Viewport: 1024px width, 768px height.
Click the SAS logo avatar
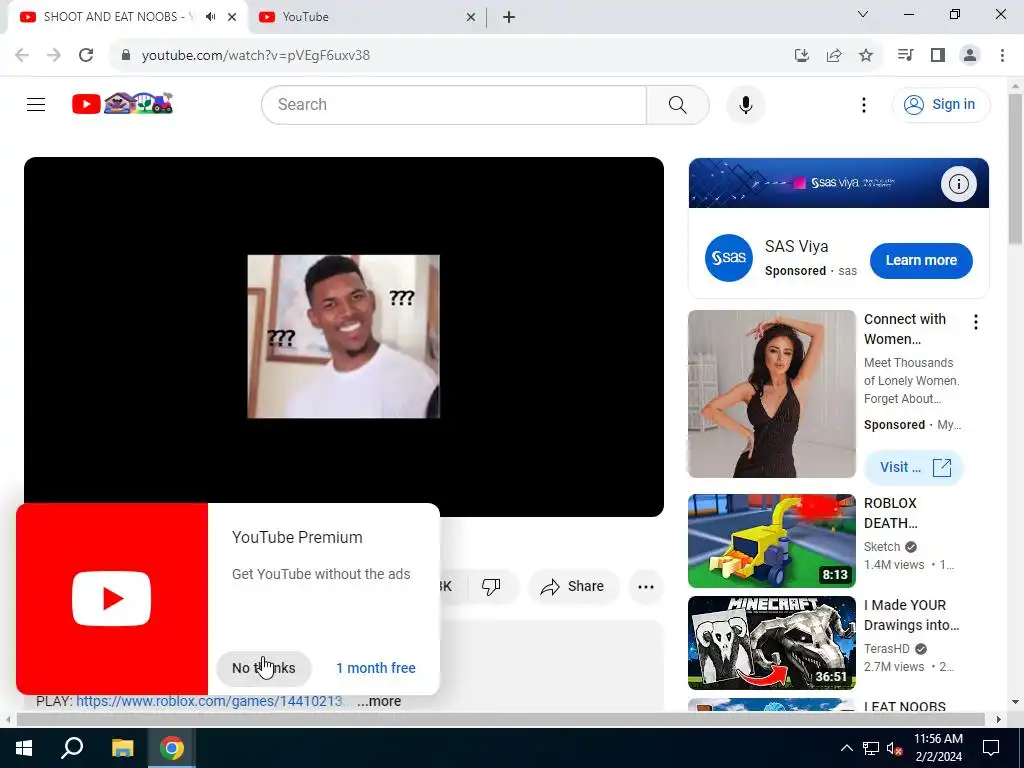(728, 258)
